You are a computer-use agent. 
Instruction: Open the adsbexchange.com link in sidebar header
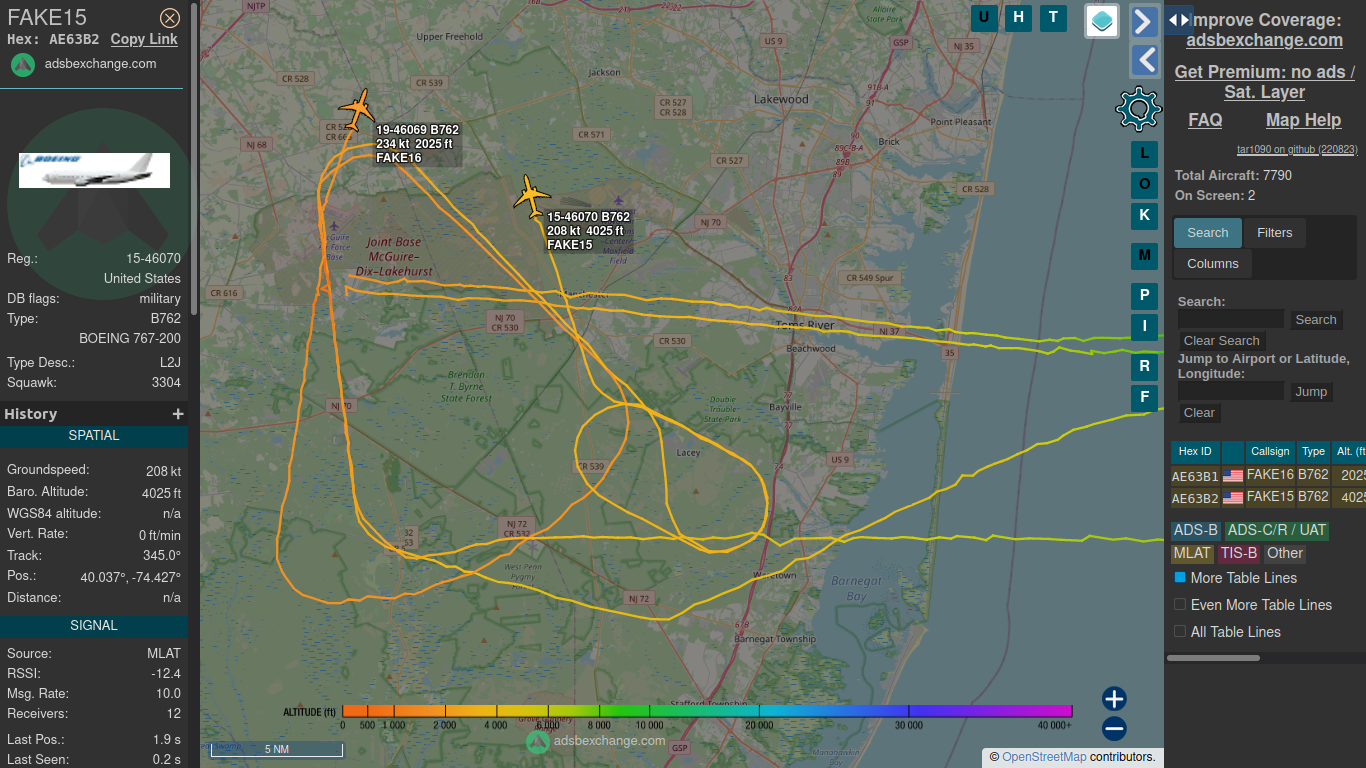(100, 63)
